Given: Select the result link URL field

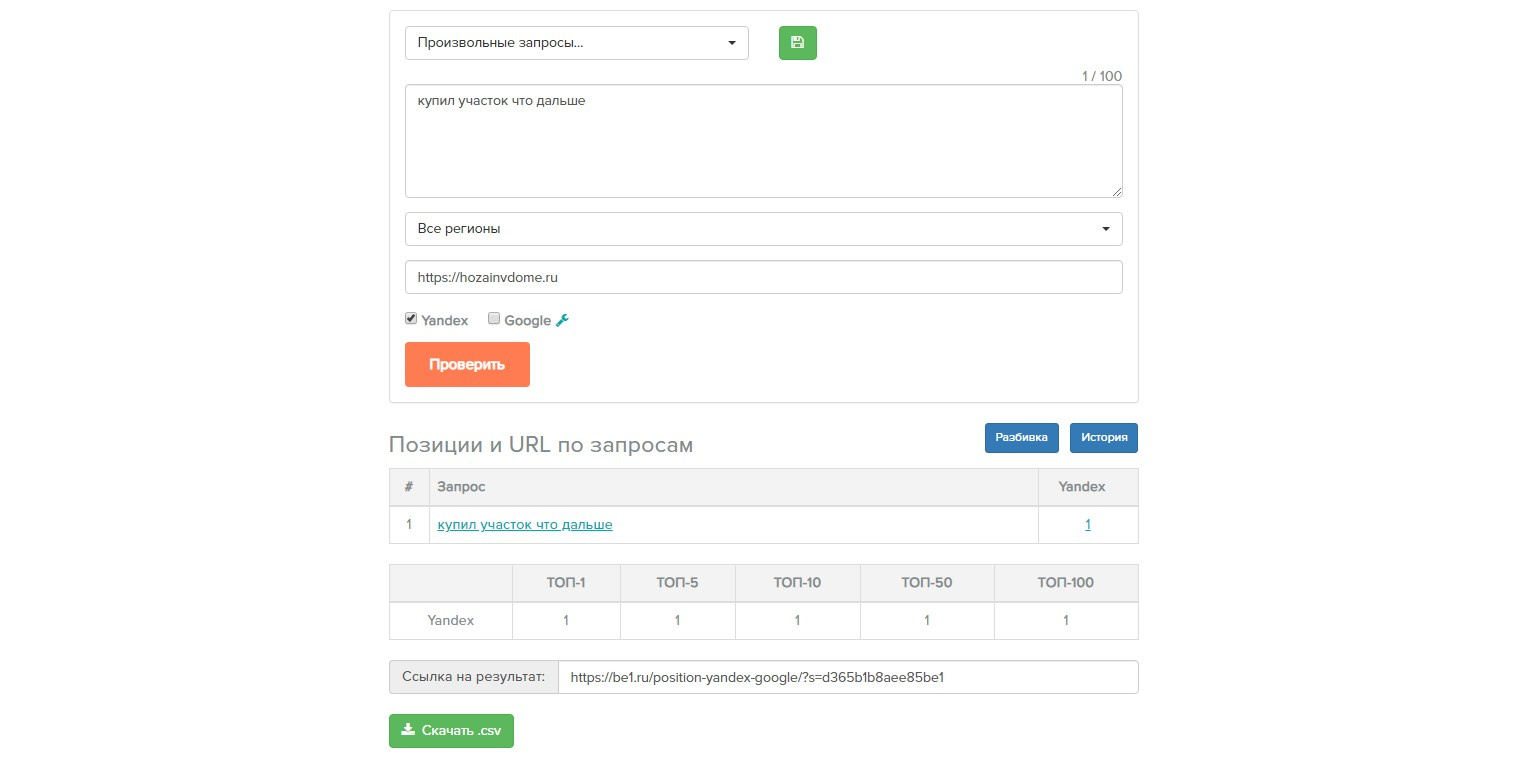Looking at the screenshot, I should pyautogui.click(x=847, y=677).
